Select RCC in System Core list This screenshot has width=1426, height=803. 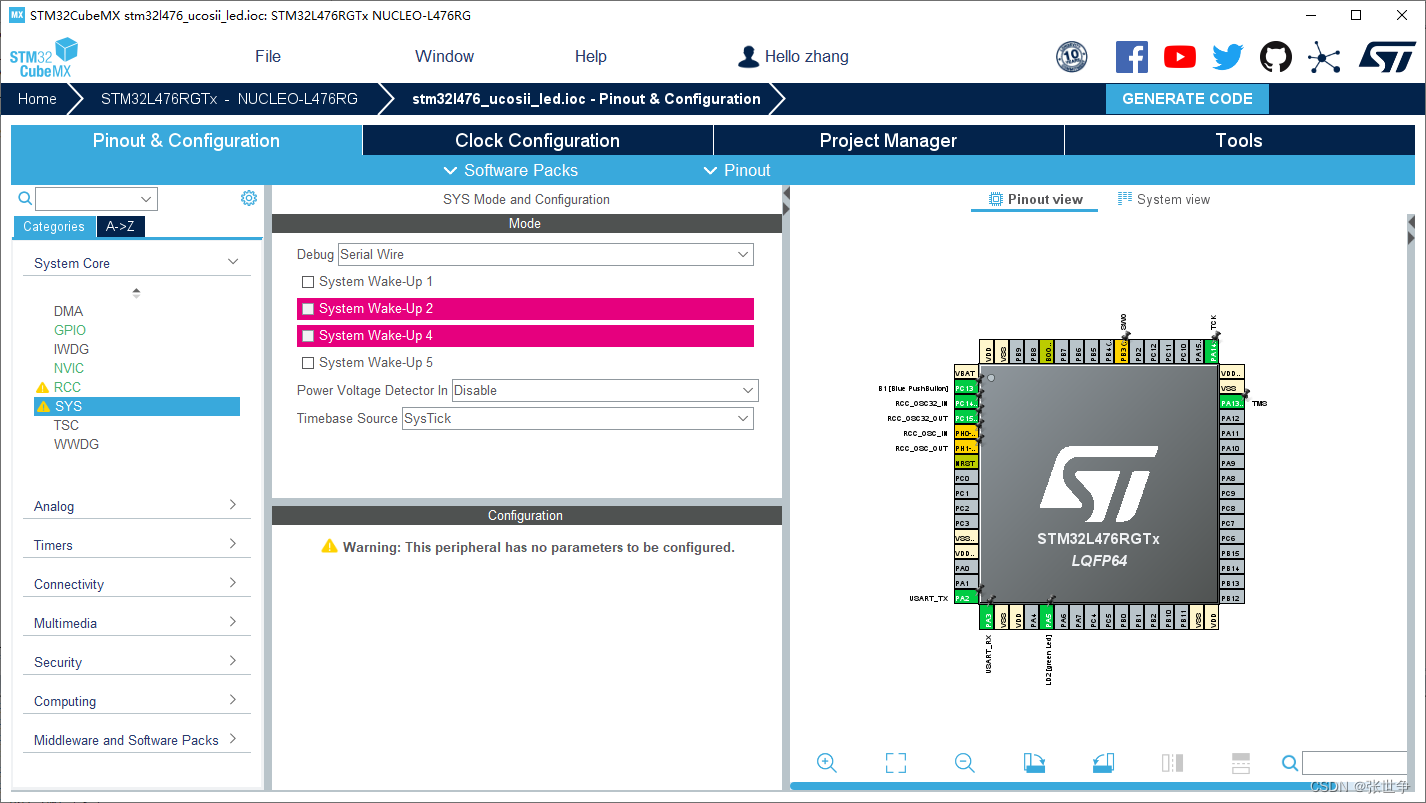(x=67, y=387)
